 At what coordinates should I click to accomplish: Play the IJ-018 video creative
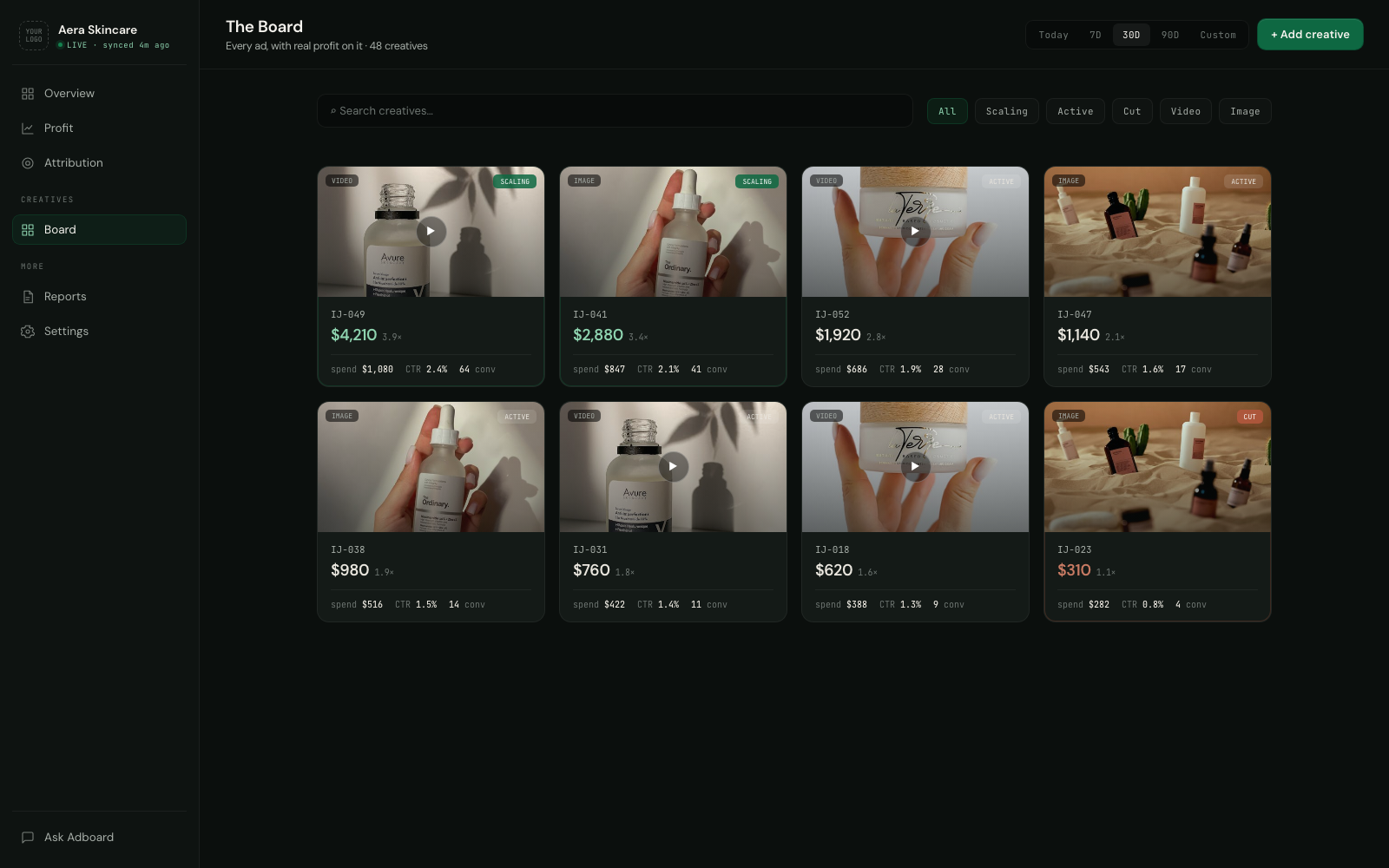pos(915,467)
